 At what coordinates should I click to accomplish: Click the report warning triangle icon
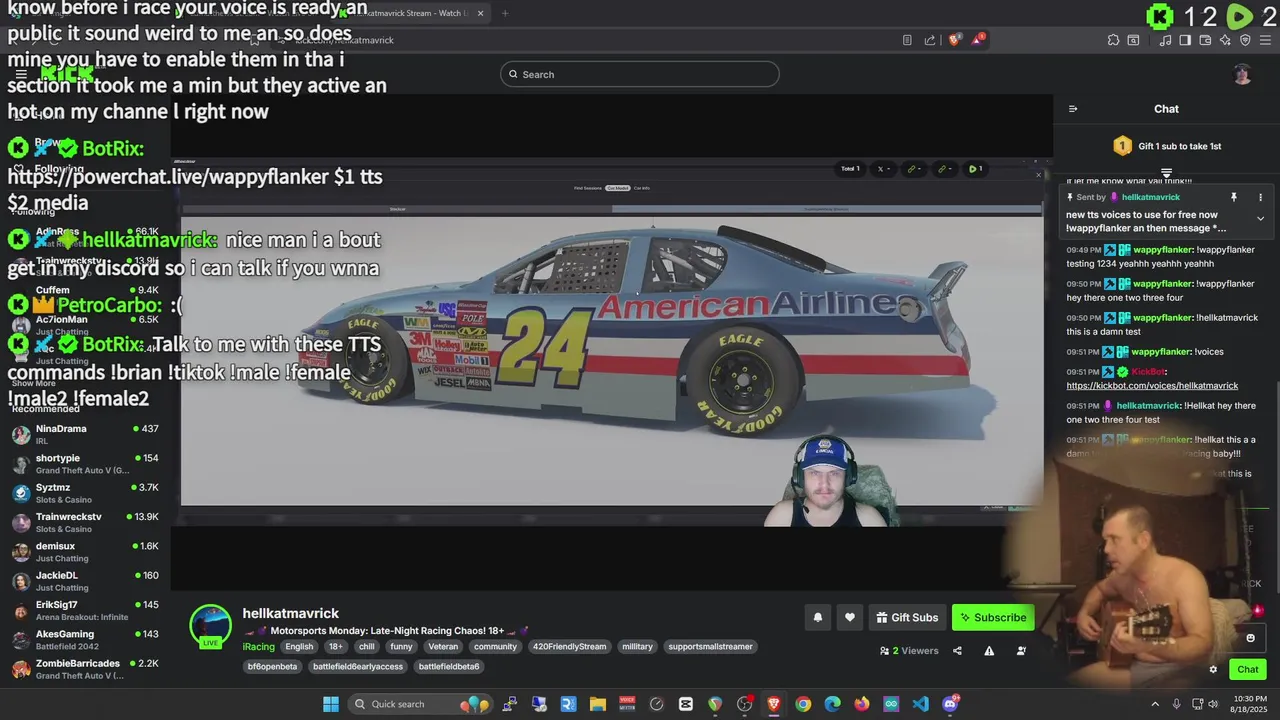pyautogui.click(x=989, y=651)
